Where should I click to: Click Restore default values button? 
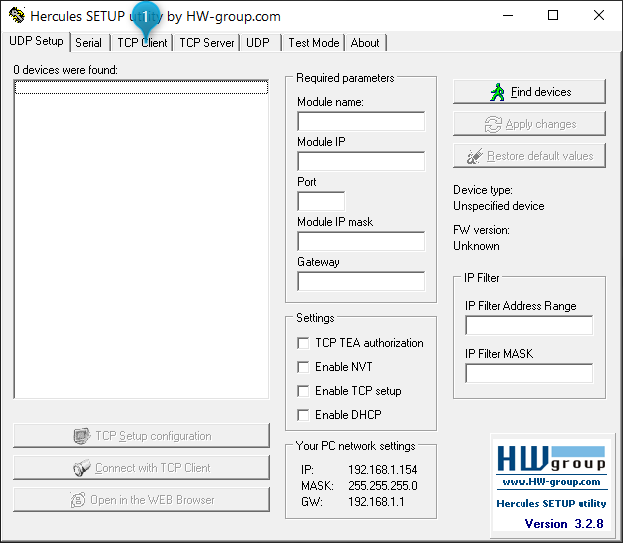coord(529,156)
